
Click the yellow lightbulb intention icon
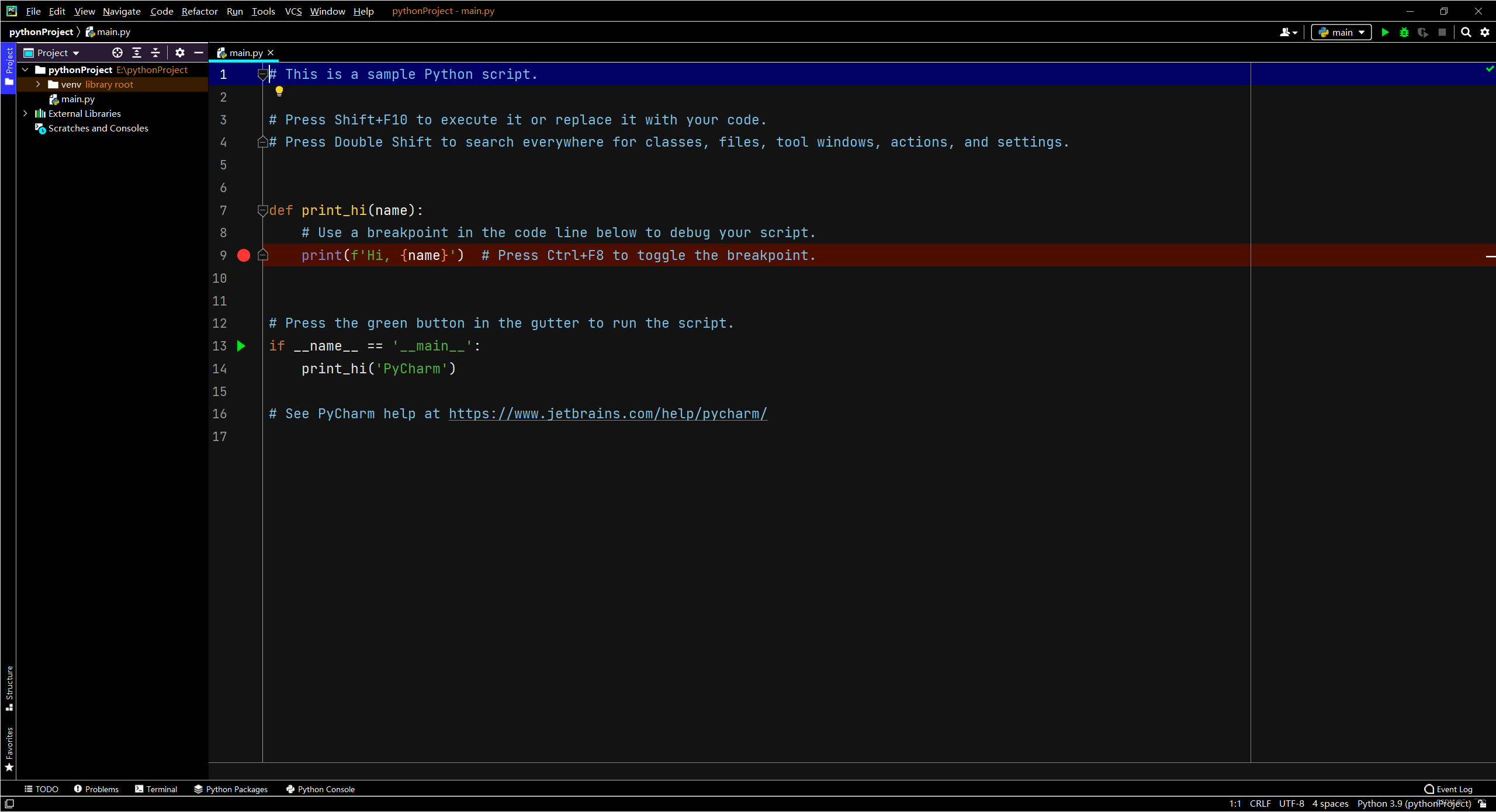tap(279, 91)
